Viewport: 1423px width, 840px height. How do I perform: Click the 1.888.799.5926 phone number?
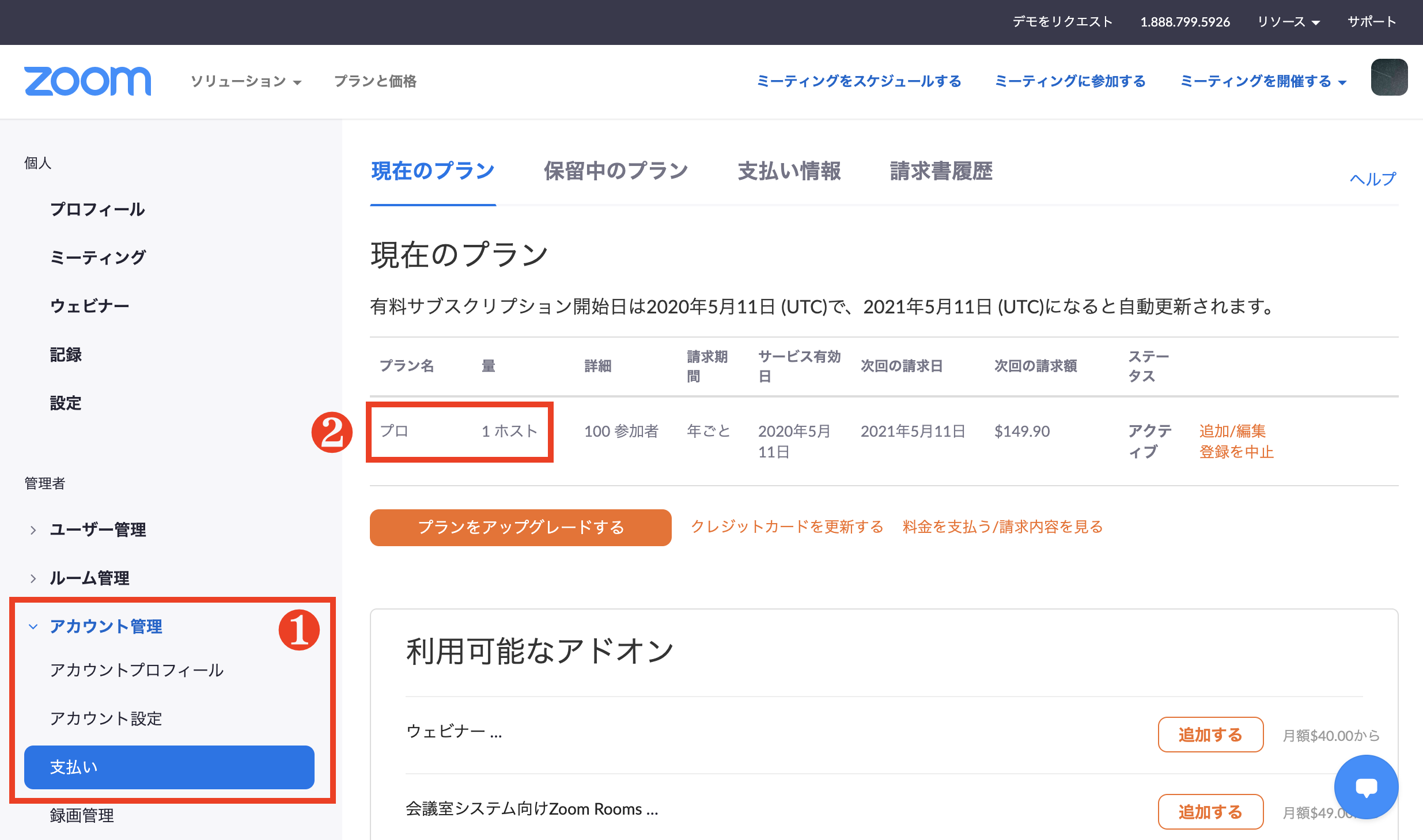click(1185, 22)
